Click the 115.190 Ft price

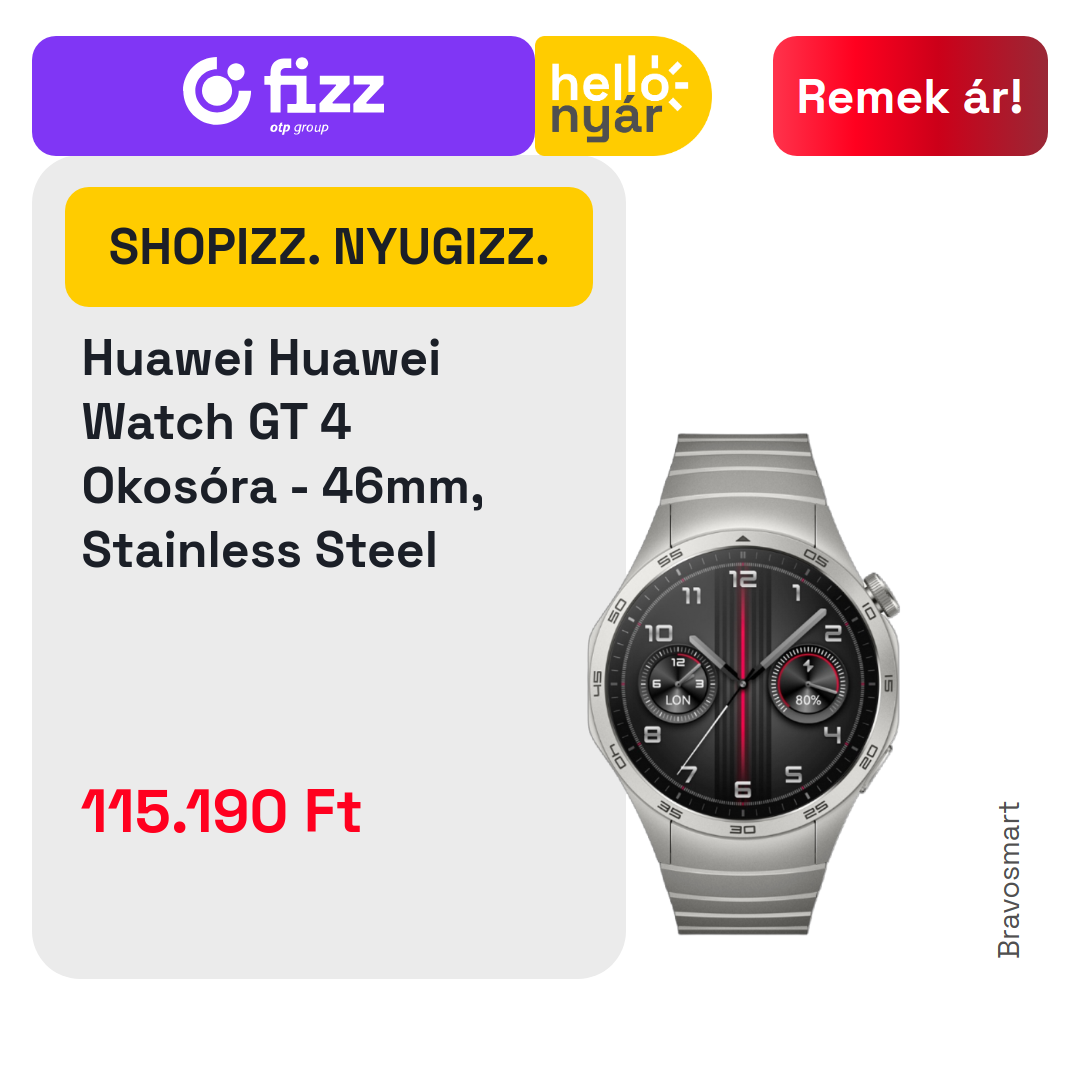click(221, 811)
